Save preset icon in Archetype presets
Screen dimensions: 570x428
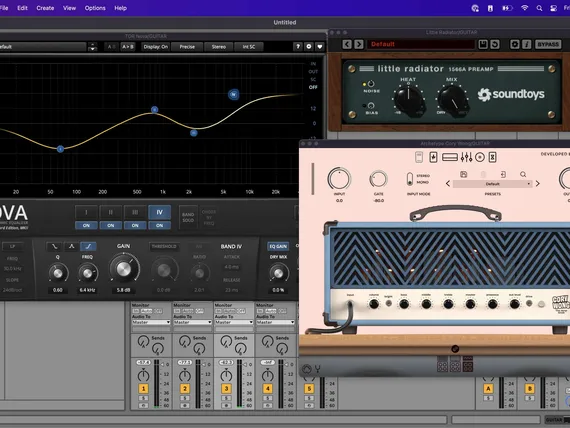click(x=463, y=175)
